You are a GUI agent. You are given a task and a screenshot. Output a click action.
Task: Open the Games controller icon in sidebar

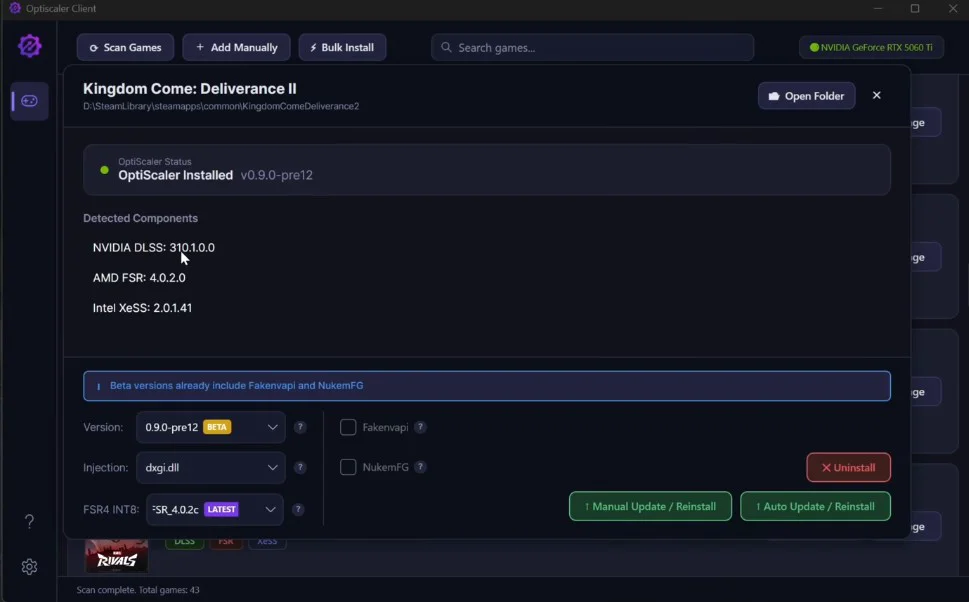click(x=30, y=101)
